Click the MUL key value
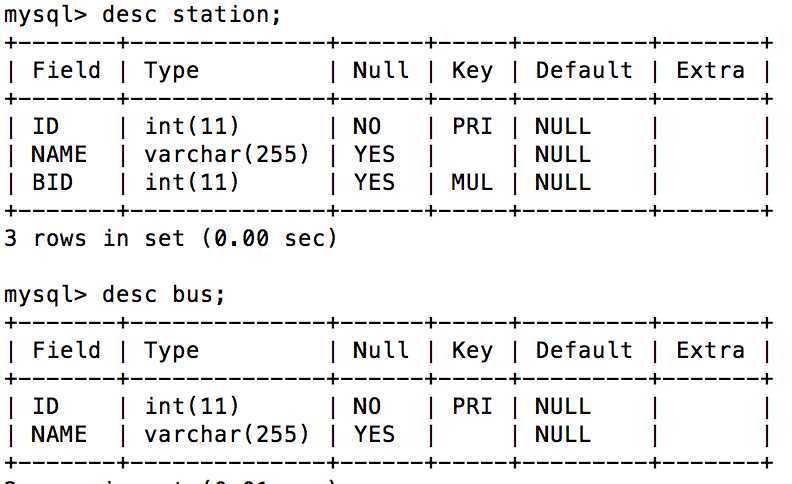Image resolution: width=792 pixels, height=484 pixels. tap(472, 183)
